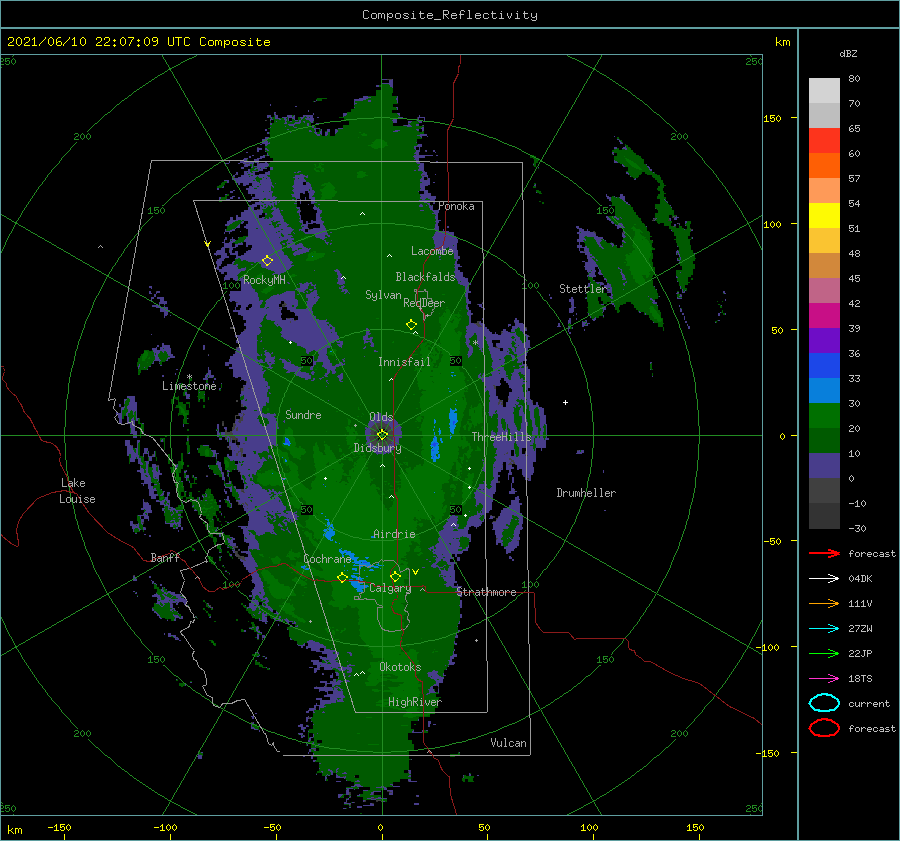Click the current legend text
The width and height of the screenshot is (900, 841).
(869, 704)
